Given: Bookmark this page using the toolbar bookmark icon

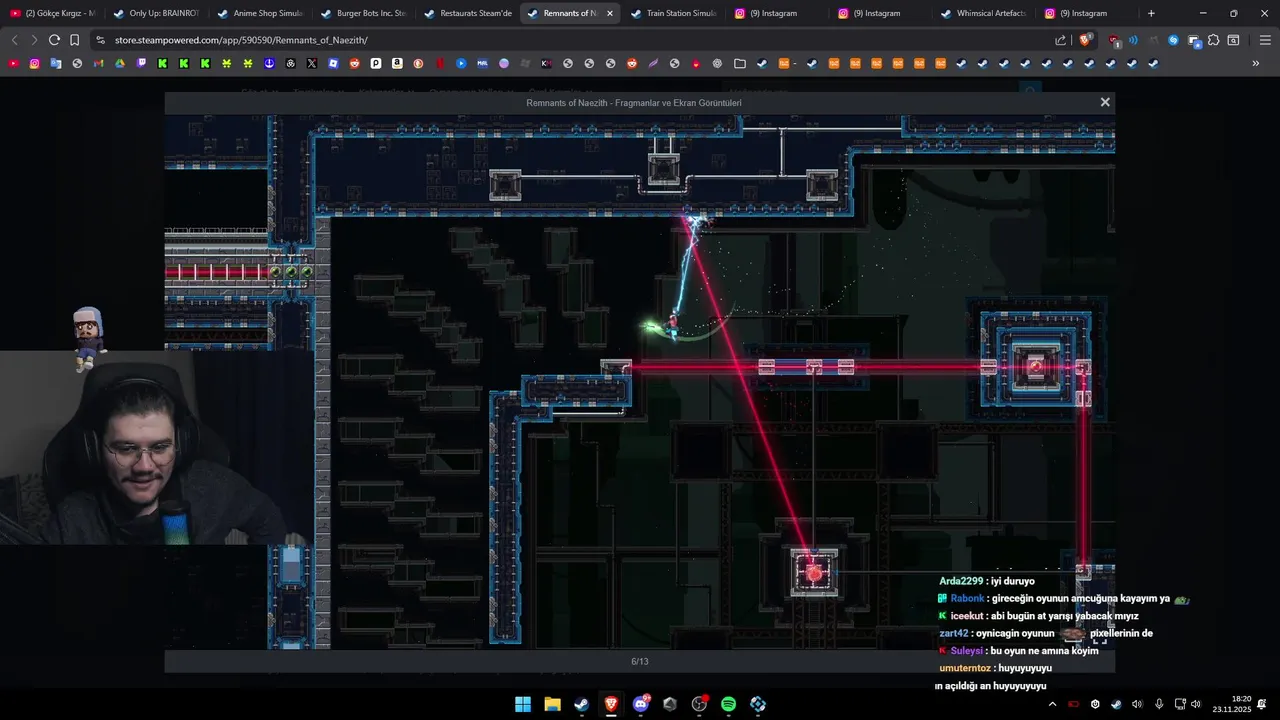Looking at the screenshot, I should pyautogui.click(x=75, y=40).
